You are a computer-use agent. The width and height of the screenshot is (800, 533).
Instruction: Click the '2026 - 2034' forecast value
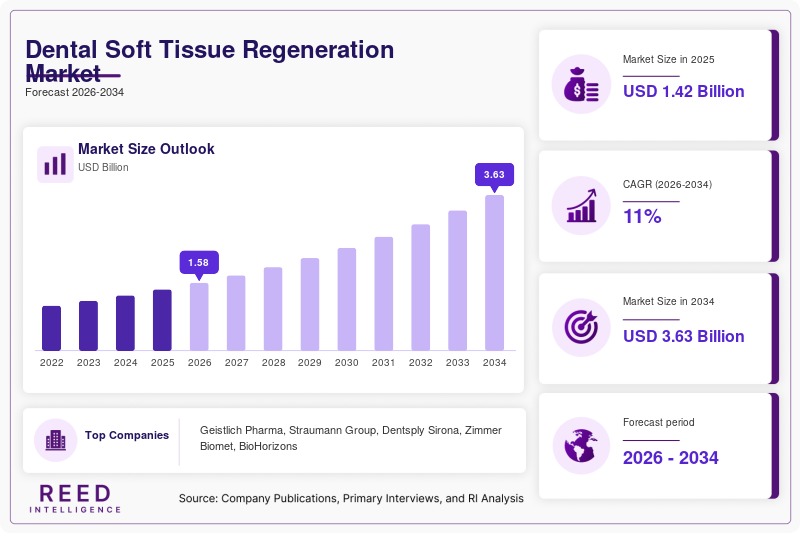(670, 458)
